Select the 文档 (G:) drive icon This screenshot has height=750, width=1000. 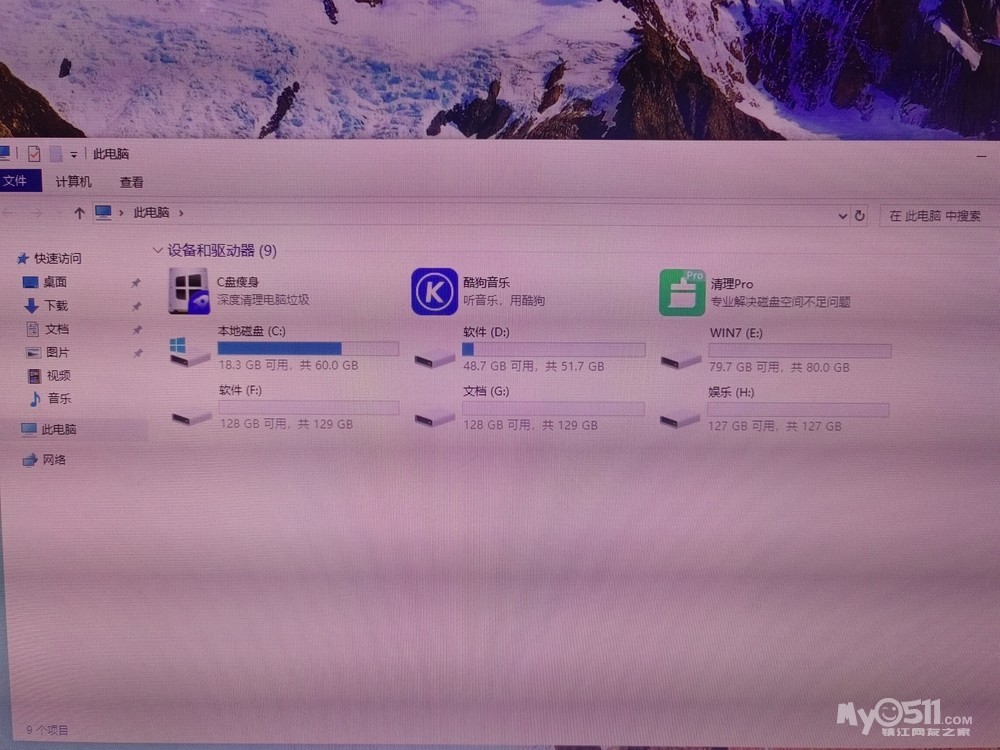coord(434,416)
